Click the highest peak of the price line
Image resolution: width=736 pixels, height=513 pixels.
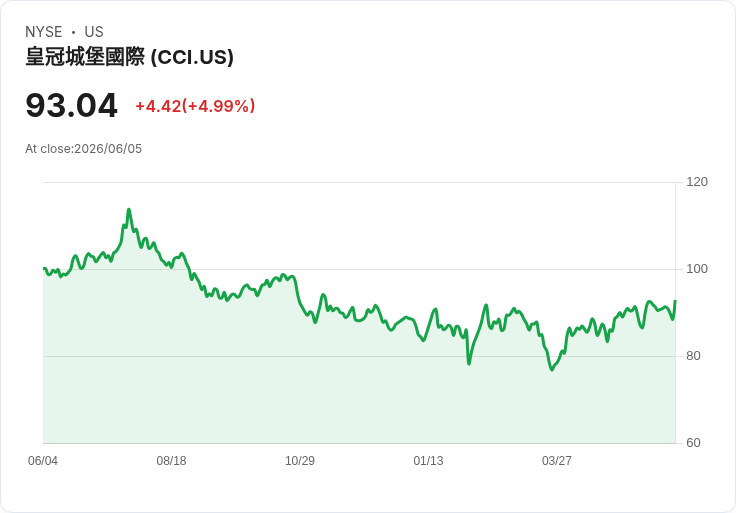click(129, 210)
